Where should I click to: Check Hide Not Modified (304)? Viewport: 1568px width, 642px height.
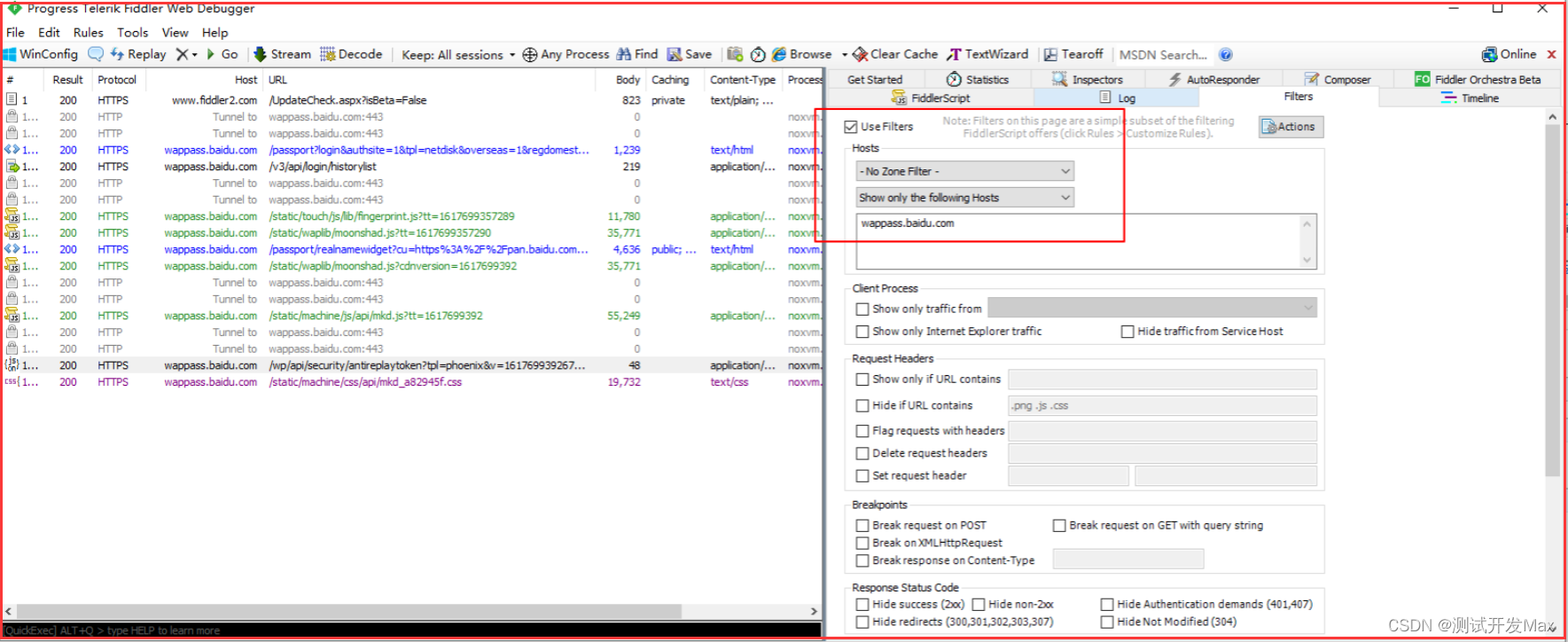click(x=1107, y=622)
